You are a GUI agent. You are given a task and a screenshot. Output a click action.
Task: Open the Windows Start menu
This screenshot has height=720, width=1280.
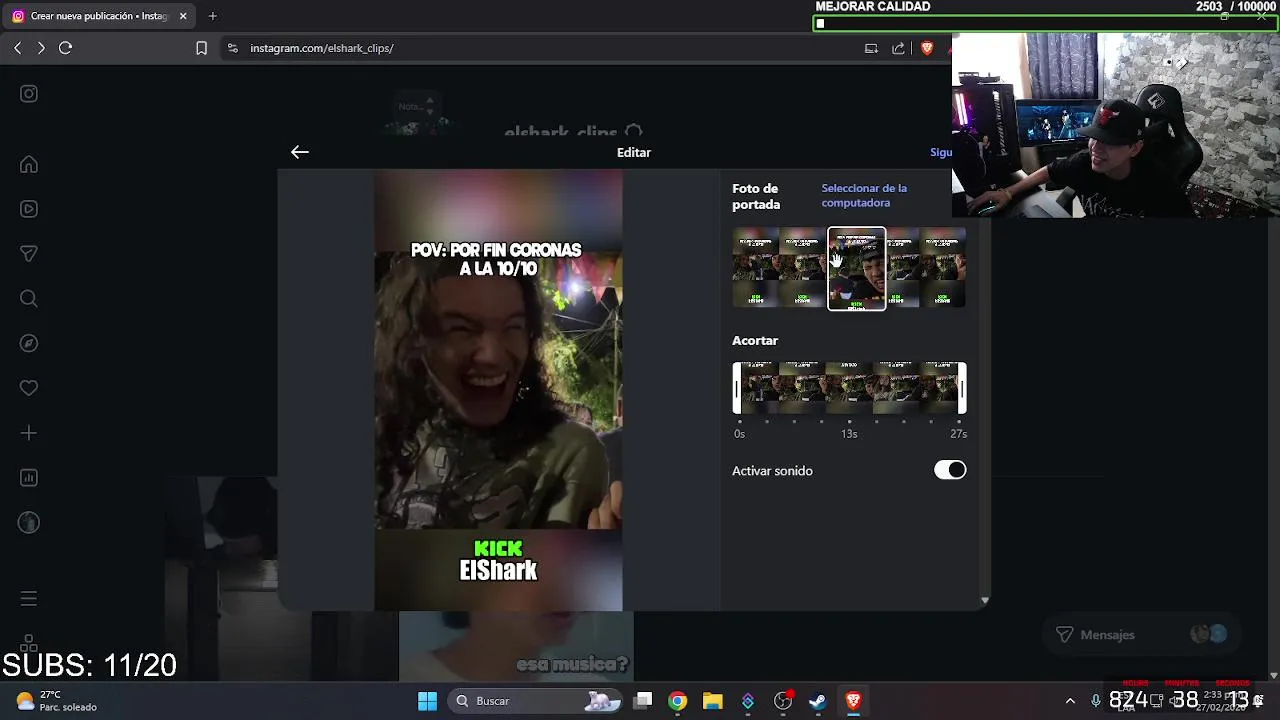click(427, 701)
